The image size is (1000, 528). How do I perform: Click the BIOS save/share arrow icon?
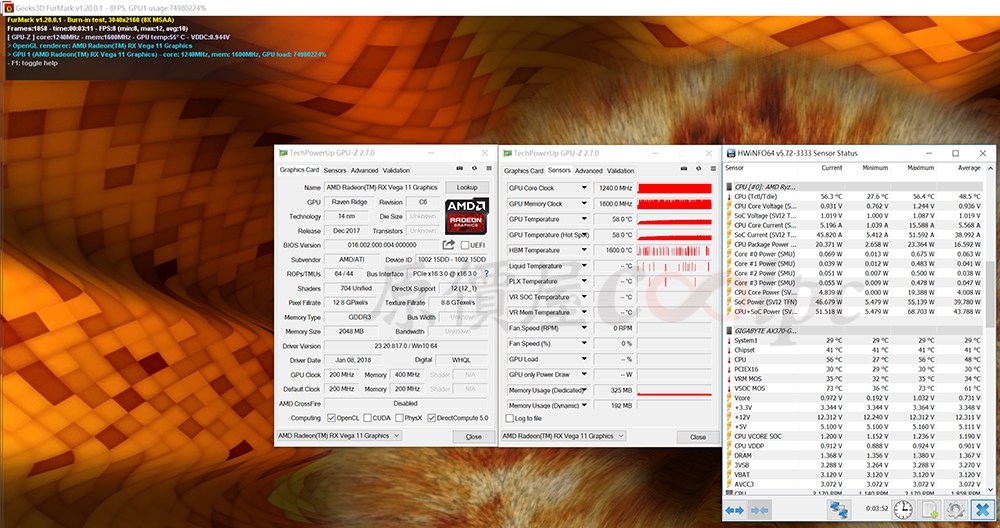coord(448,245)
